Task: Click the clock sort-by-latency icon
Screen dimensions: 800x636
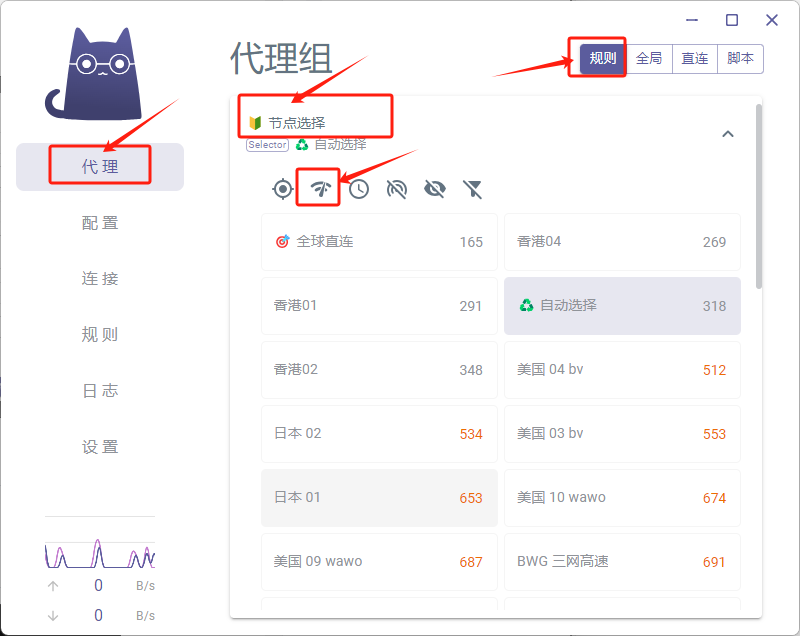Action: pos(359,189)
